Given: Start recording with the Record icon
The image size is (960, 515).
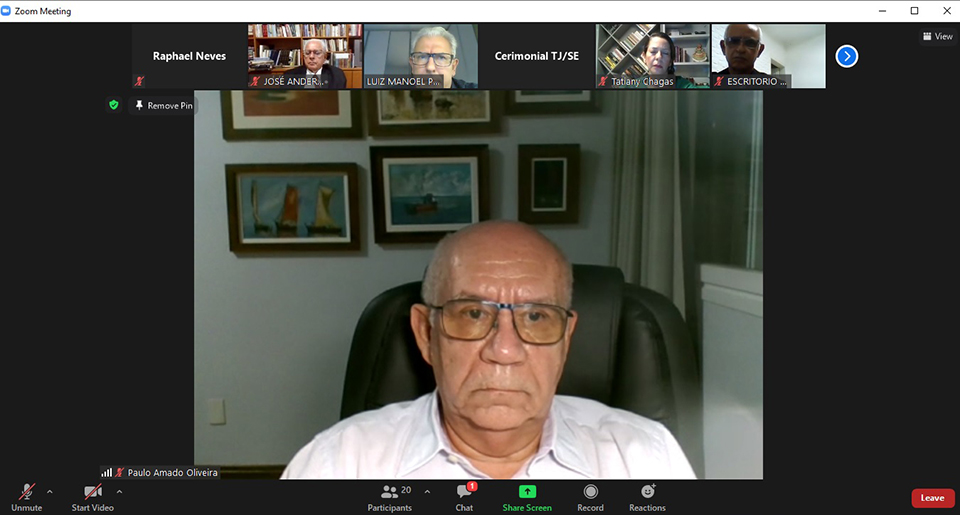Looking at the screenshot, I should (590, 493).
